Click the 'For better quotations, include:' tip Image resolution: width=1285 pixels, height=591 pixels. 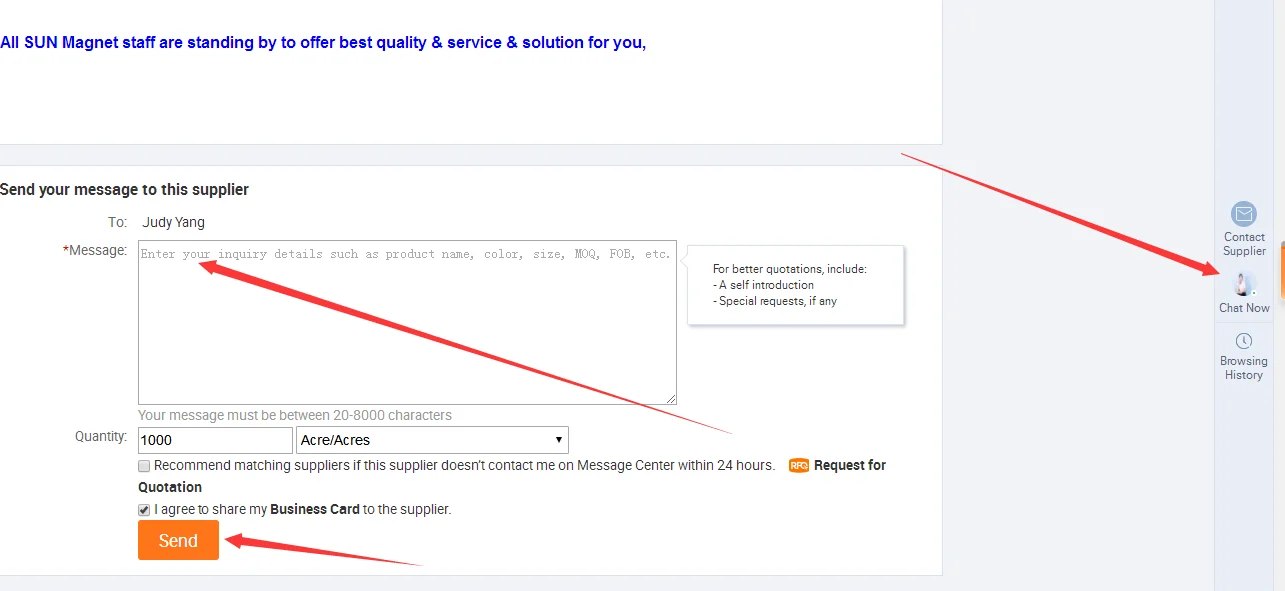click(789, 269)
